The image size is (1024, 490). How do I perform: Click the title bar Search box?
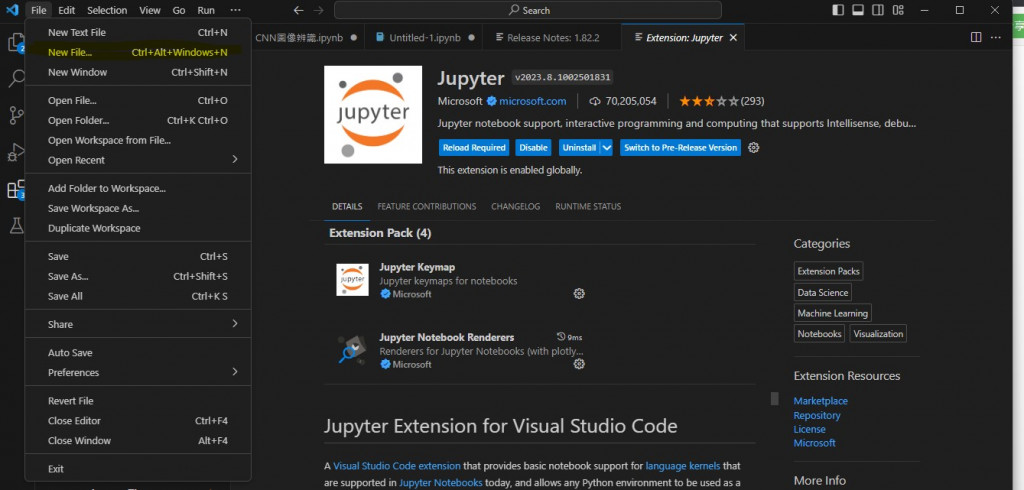[528, 10]
